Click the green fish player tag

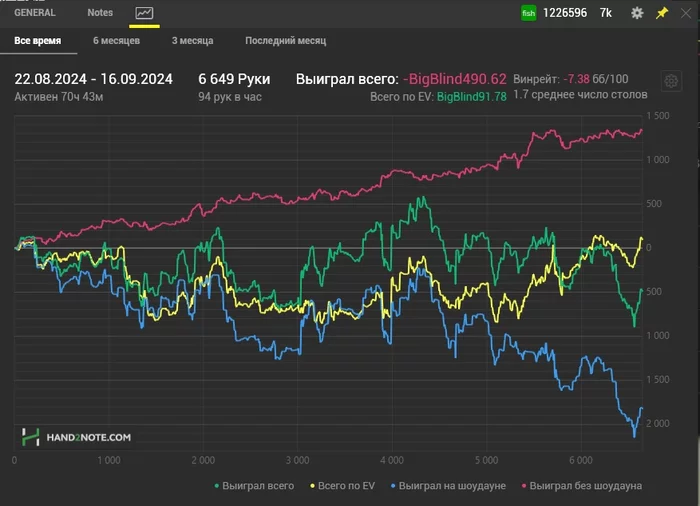tap(529, 13)
